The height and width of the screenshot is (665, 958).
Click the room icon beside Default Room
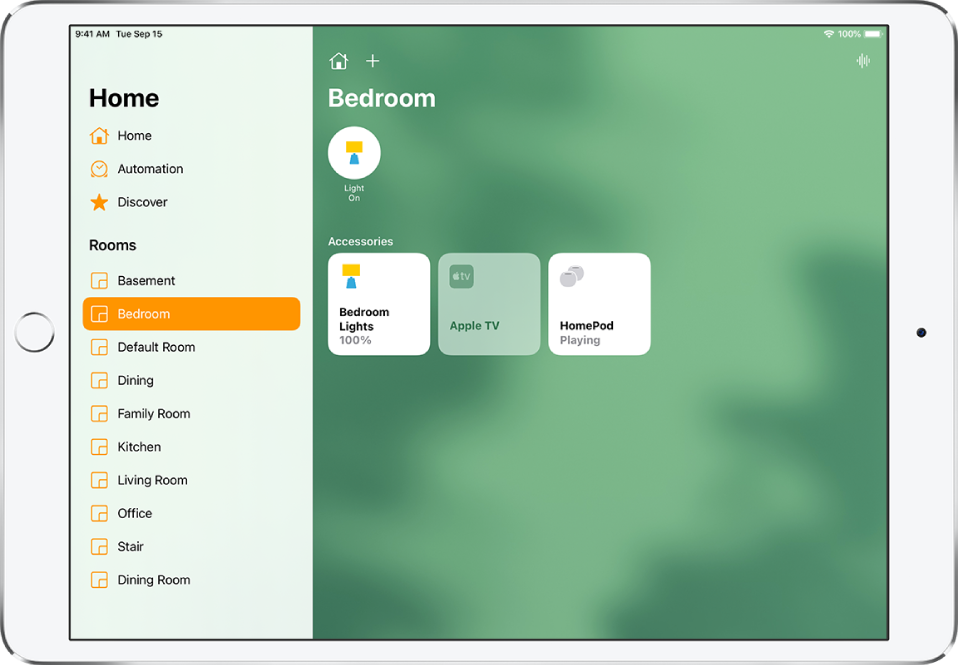(99, 347)
